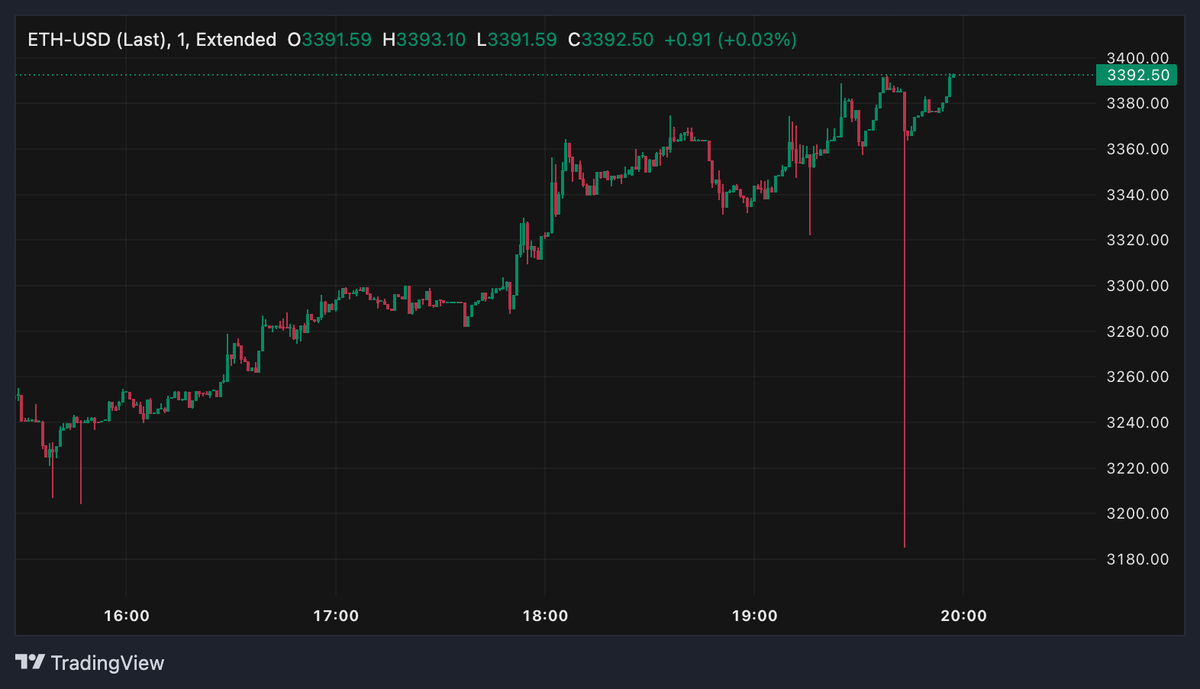Click the 3180.00 price axis label
The image size is (1200, 689).
point(1139,559)
